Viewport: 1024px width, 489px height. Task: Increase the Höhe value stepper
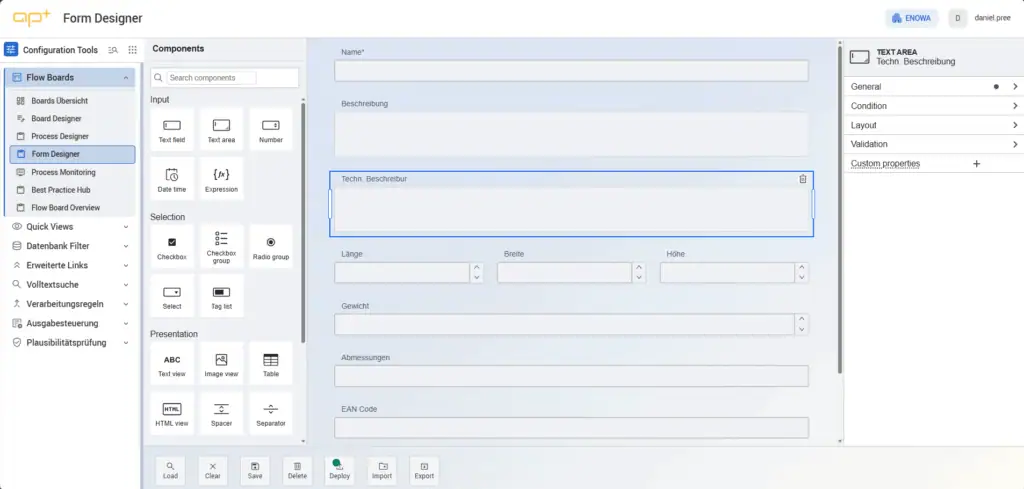802,268
